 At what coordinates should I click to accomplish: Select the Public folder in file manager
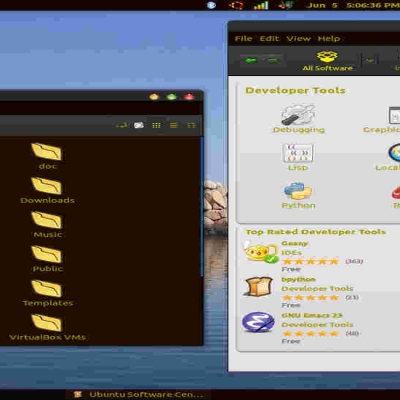[47, 259]
